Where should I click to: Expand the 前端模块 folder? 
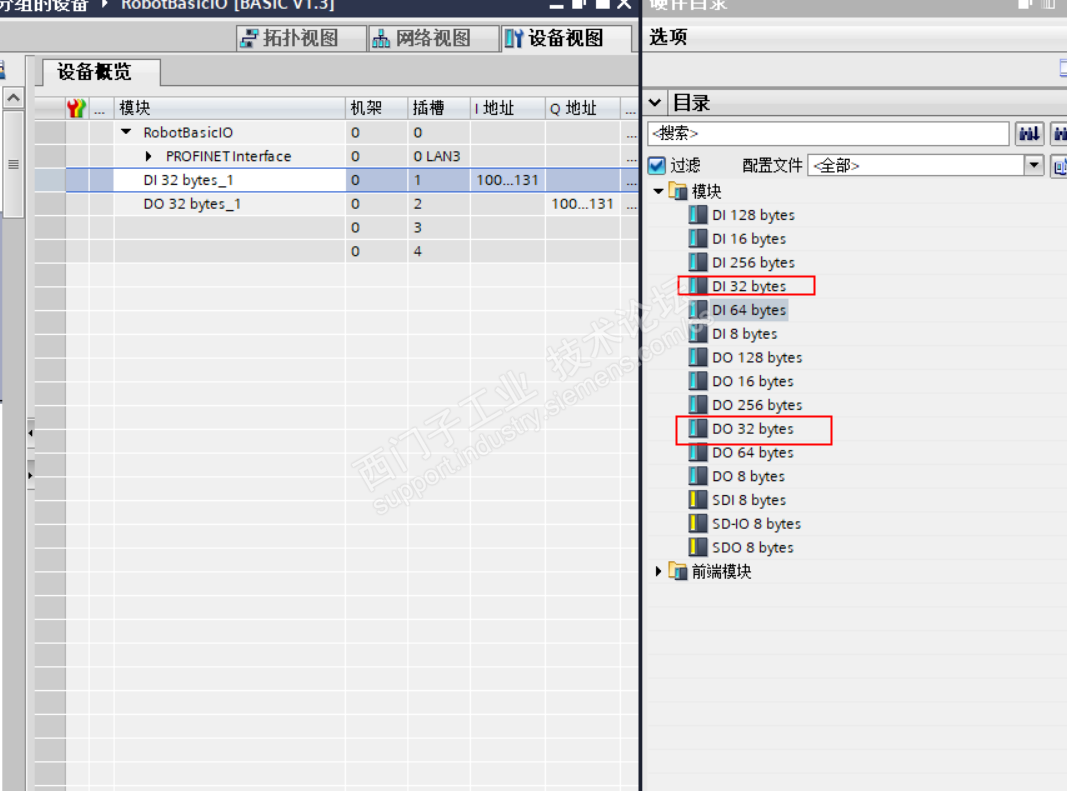[658, 572]
